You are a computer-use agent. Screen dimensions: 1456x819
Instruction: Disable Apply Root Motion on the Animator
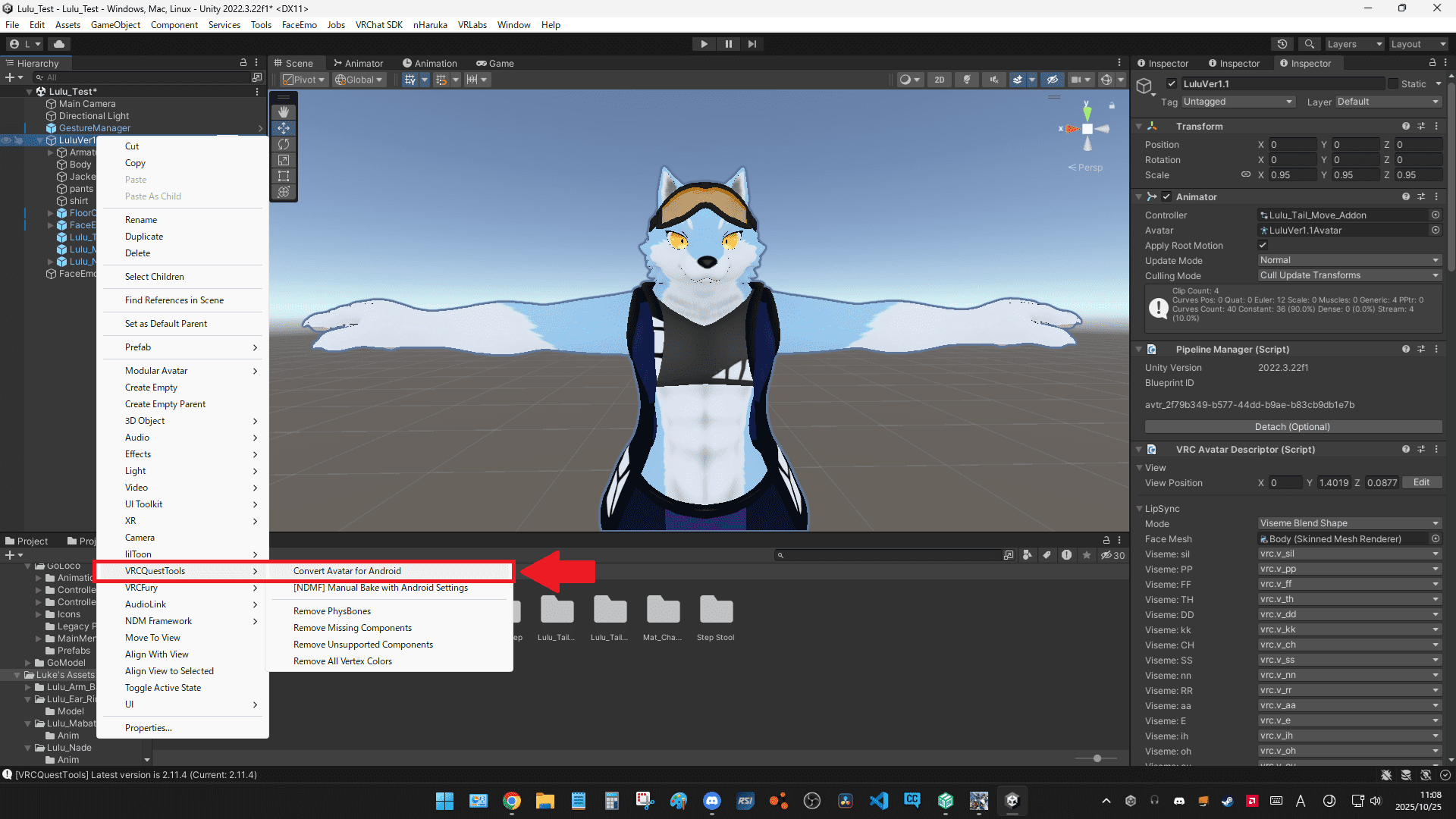[x=1263, y=245]
